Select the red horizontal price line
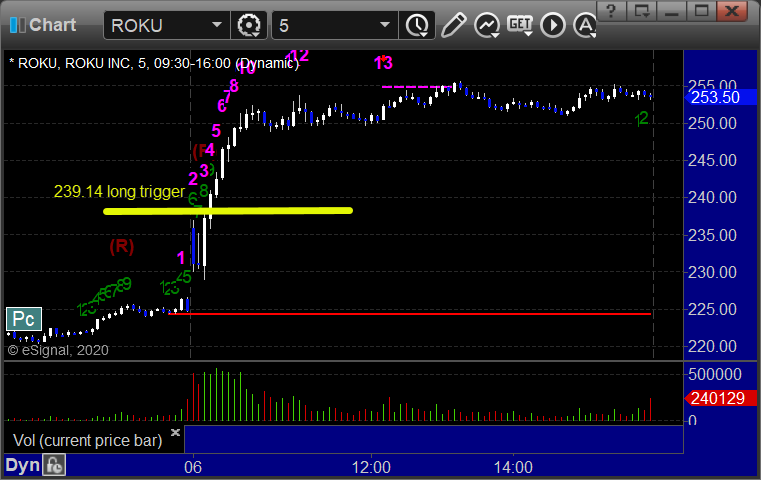Screen dimensions: 761x480 [409, 314]
